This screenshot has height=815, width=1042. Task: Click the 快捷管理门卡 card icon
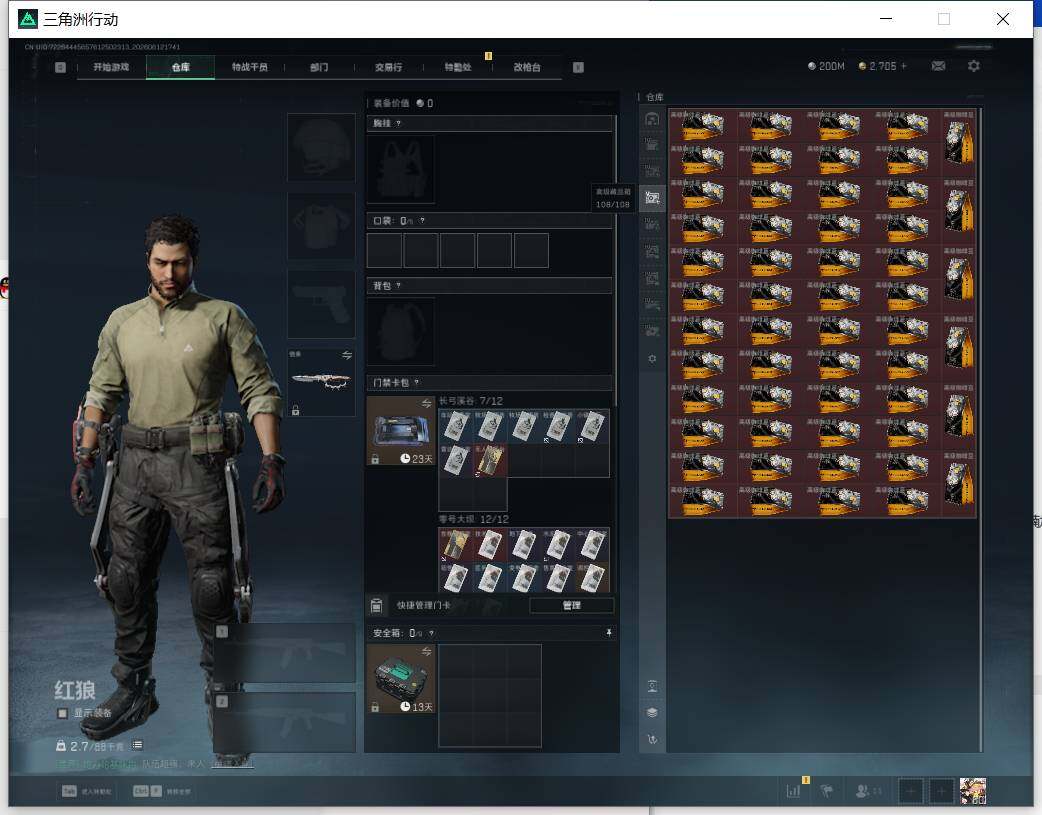(376, 606)
